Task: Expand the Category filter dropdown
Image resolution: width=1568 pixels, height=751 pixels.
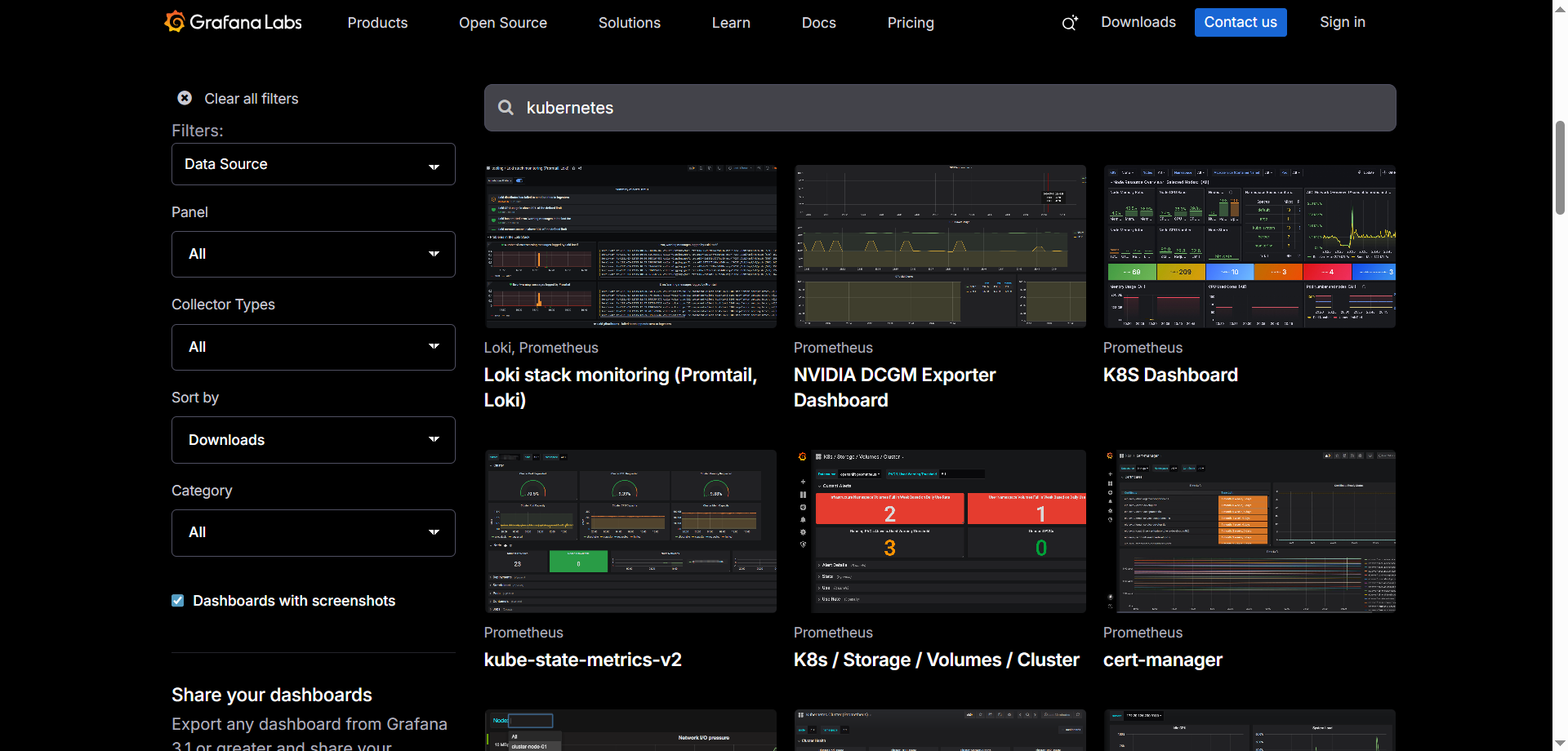Action: tap(314, 533)
